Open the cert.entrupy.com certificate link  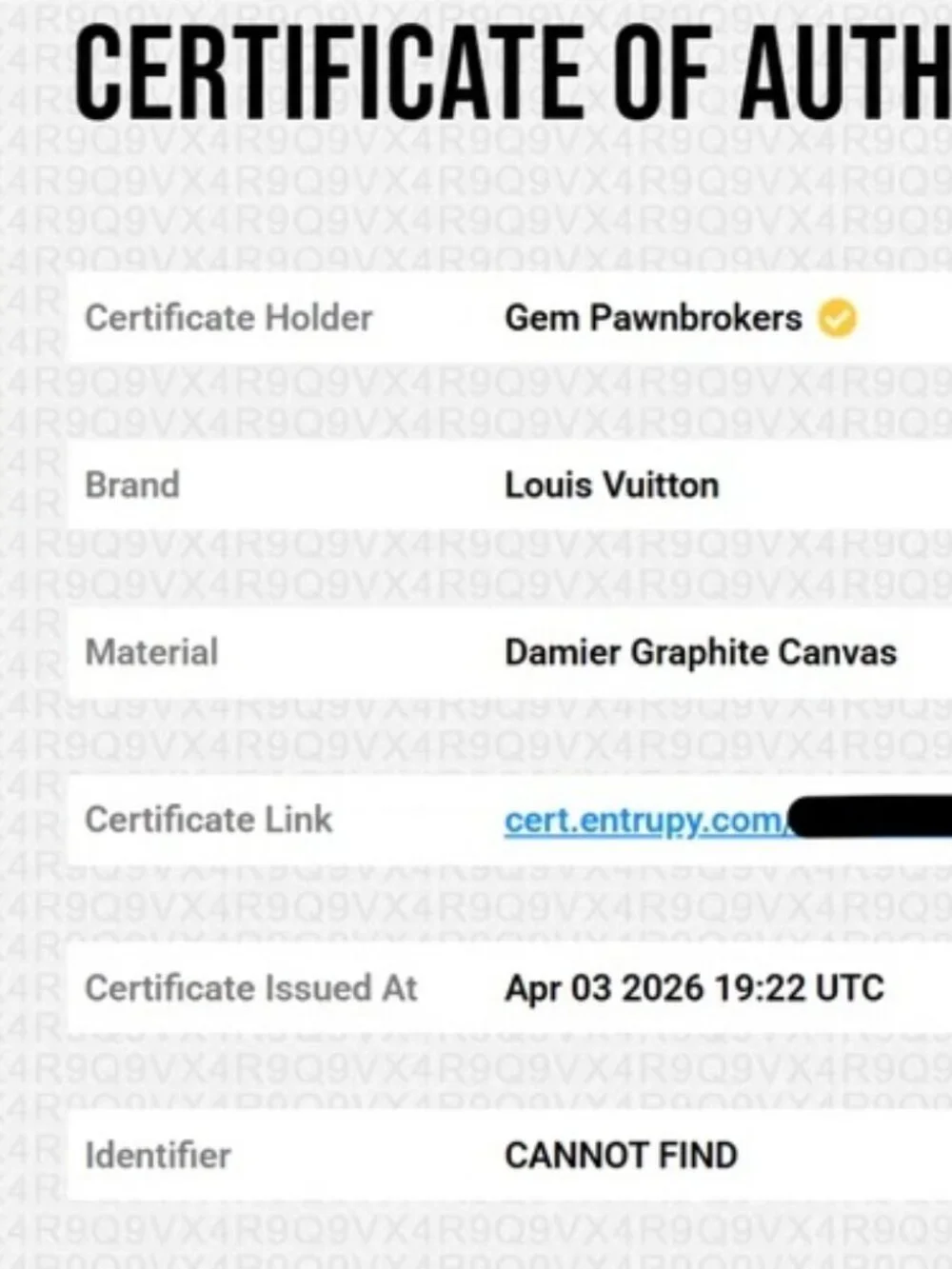click(646, 821)
